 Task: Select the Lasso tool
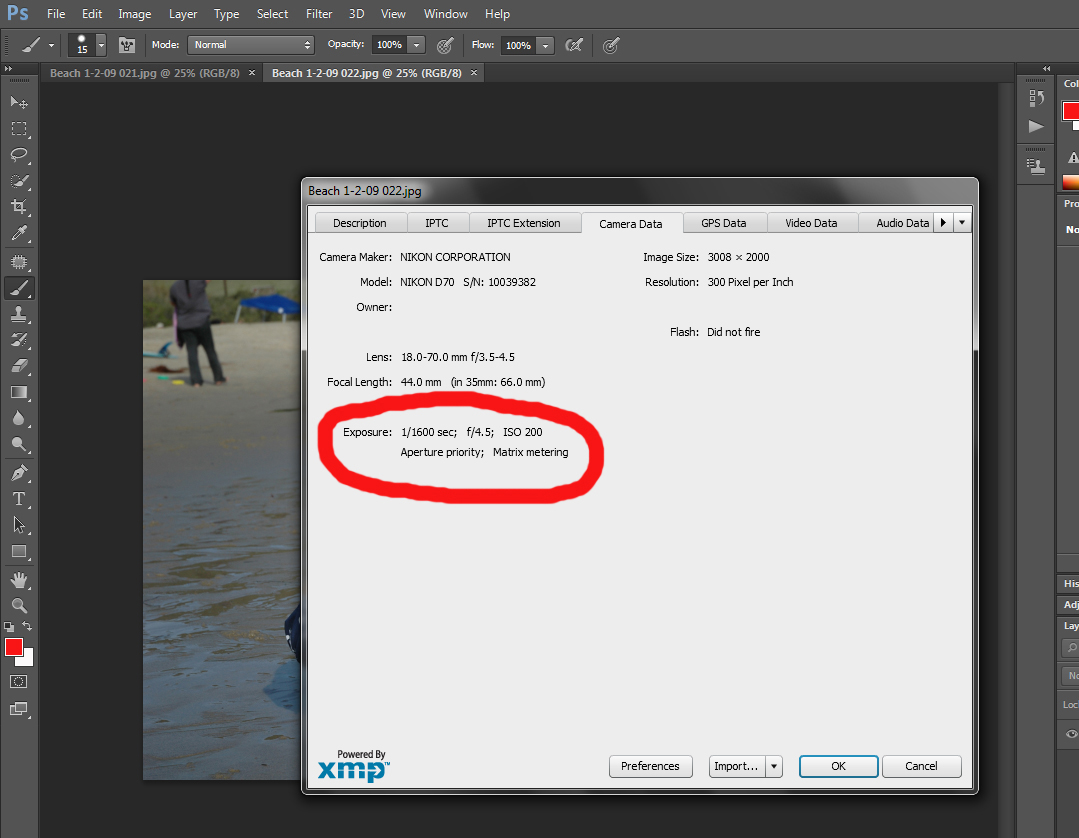19,155
